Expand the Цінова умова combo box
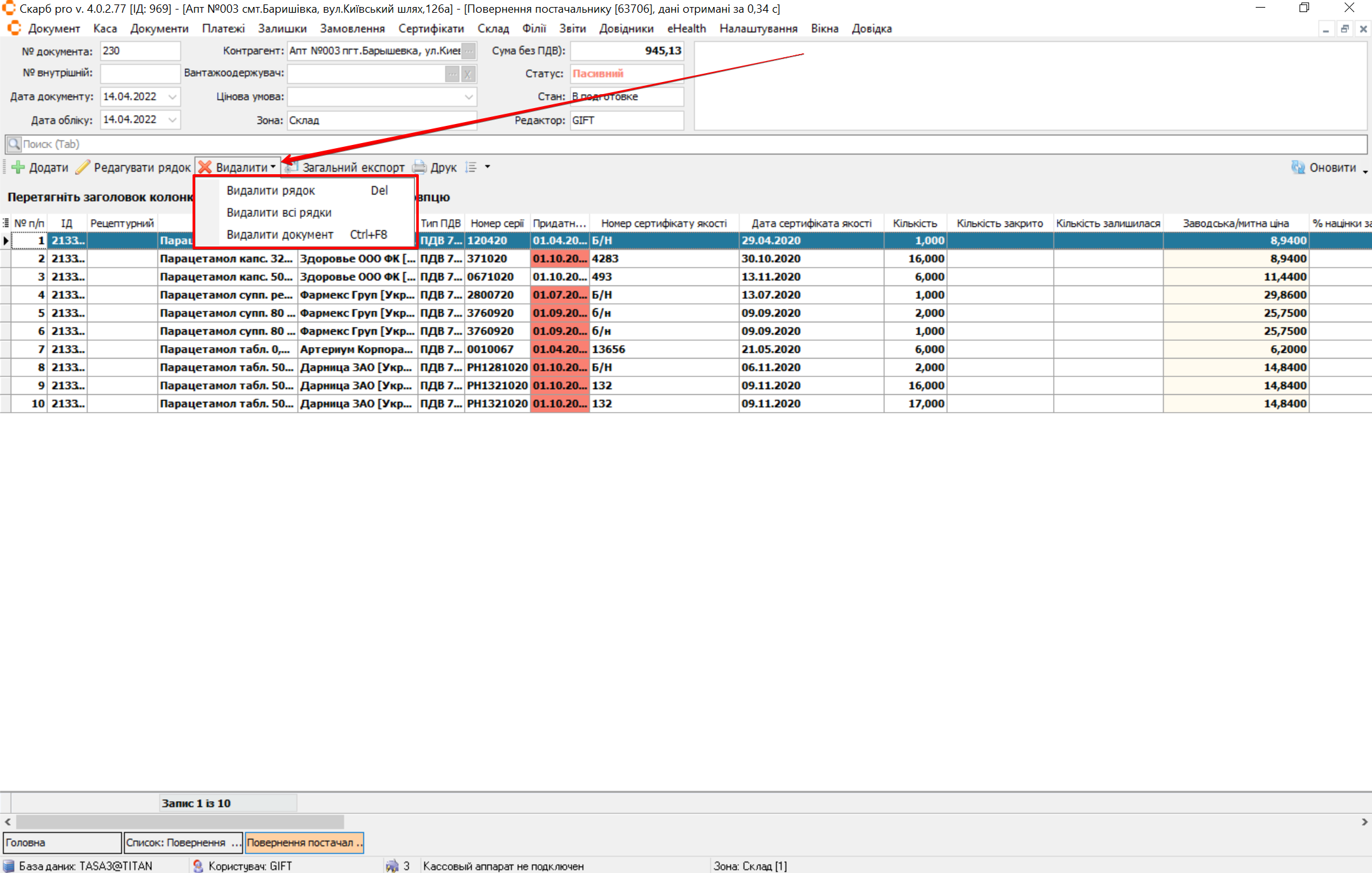1372x873 pixels. click(468, 97)
